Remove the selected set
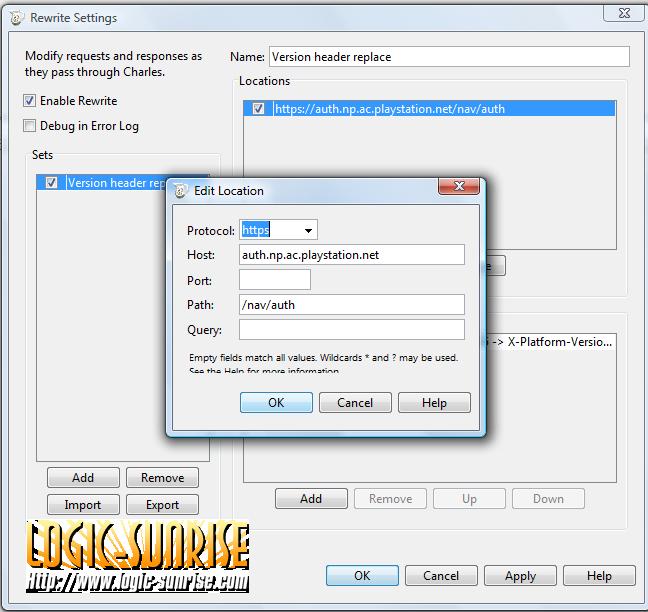The height and width of the screenshot is (612, 648). point(162,478)
